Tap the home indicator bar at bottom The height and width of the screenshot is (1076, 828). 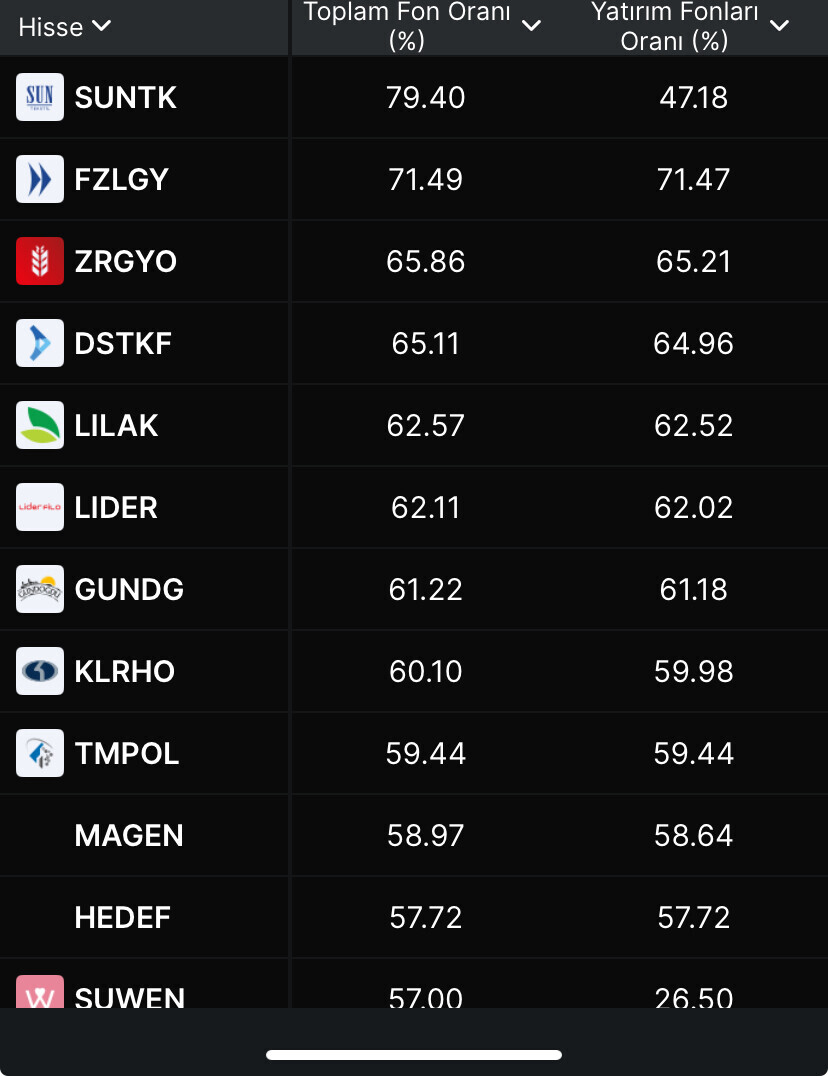pos(414,1054)
